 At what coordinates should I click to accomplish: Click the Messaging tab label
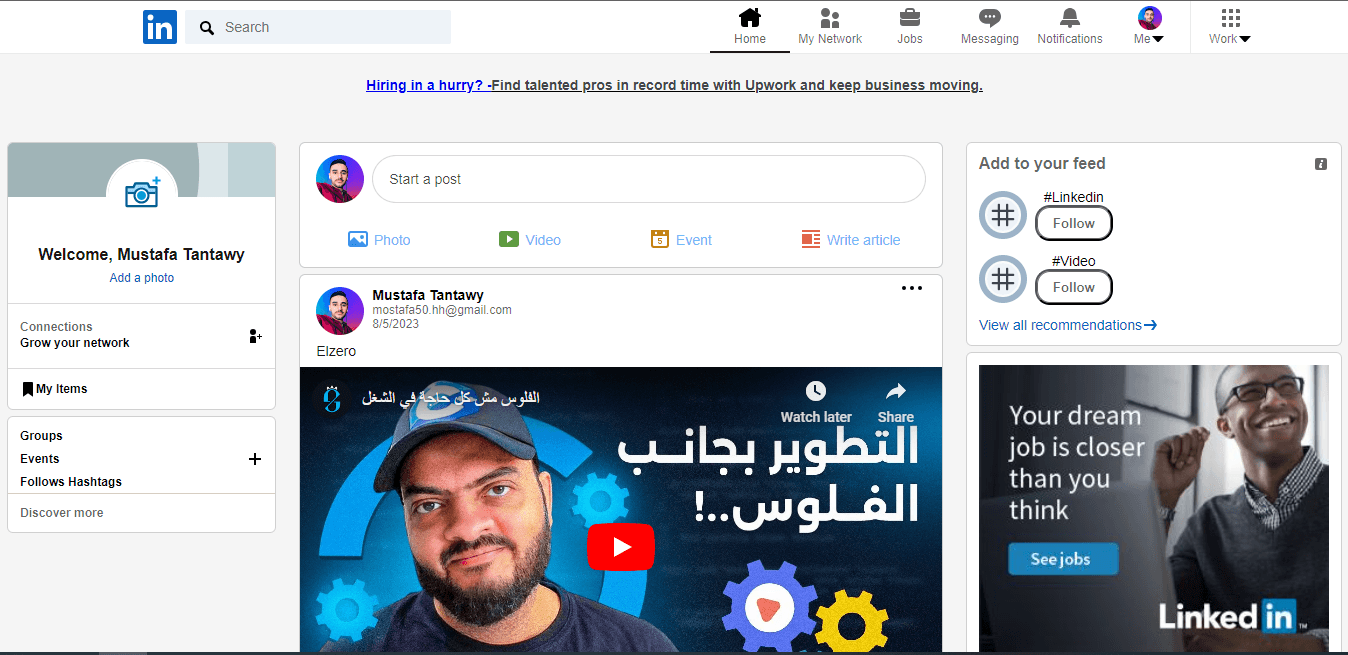coord(990,39)
